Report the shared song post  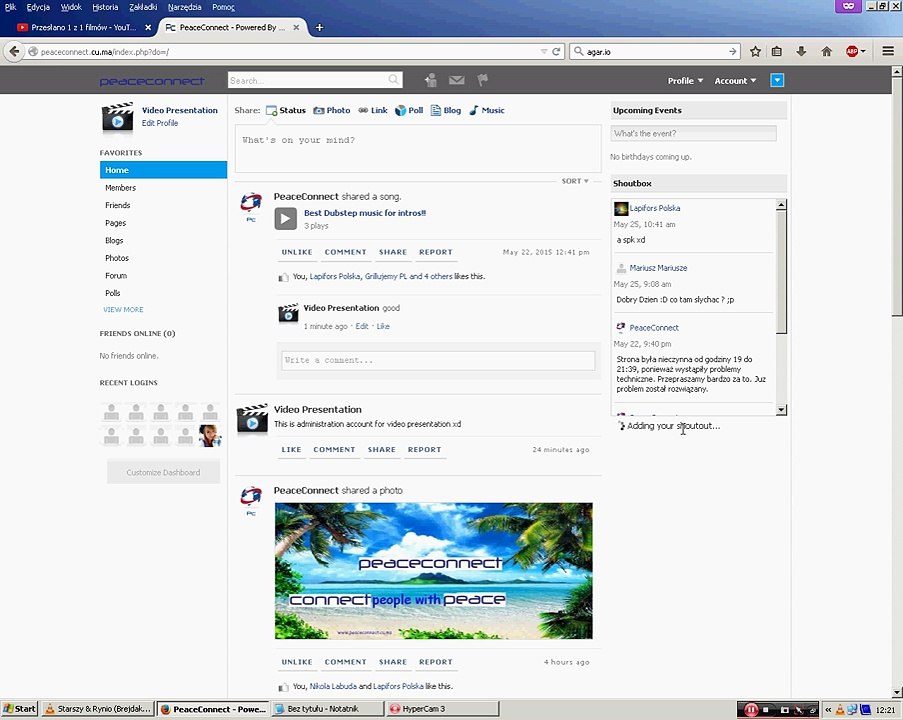click(435, 252)
